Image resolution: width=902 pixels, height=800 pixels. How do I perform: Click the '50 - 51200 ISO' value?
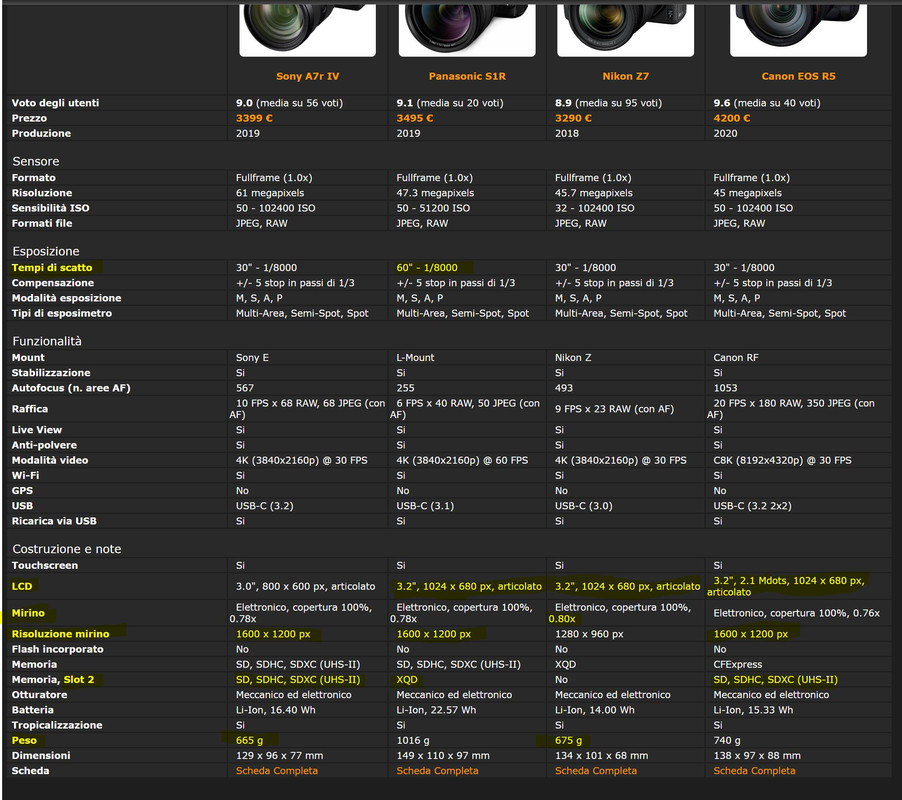pos(433,208)
